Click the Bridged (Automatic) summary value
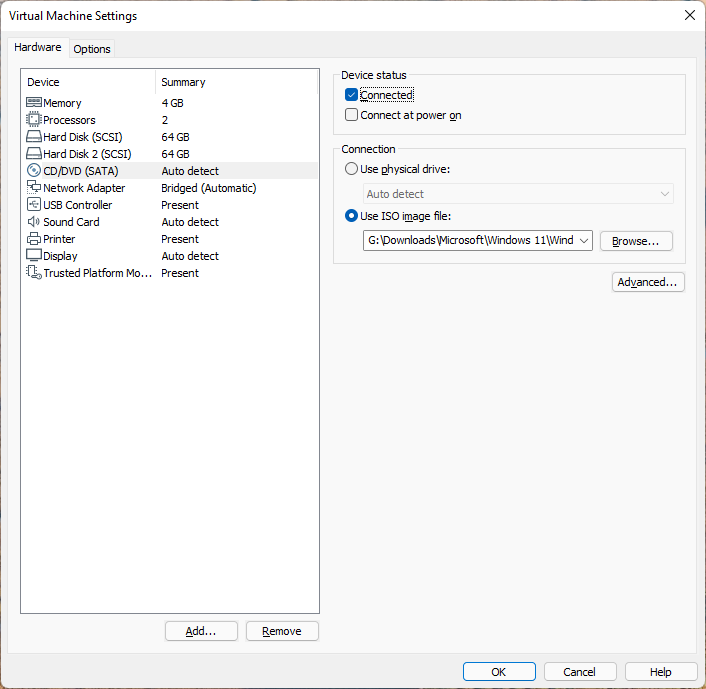The width and height of the screenshot is (706, 689). [208, 188]
